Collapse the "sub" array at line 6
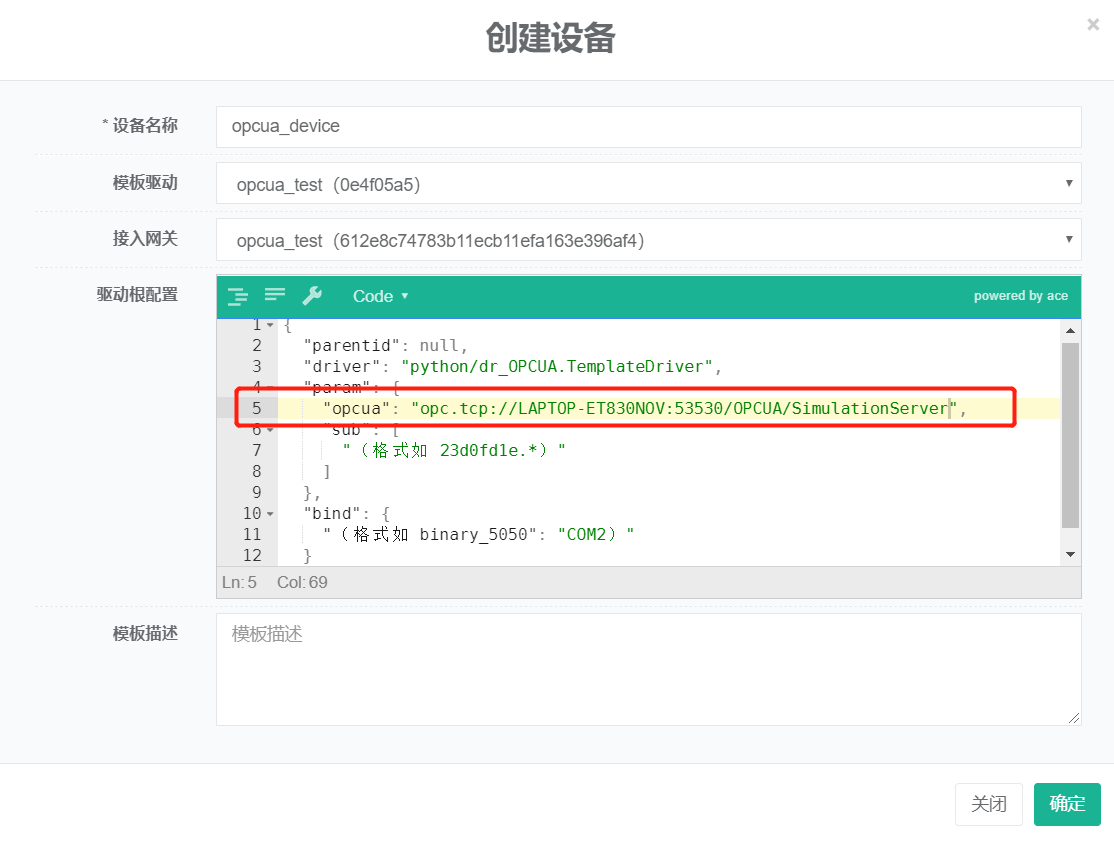The height and width of the screenshot is (841, 1114). [270, 430]
